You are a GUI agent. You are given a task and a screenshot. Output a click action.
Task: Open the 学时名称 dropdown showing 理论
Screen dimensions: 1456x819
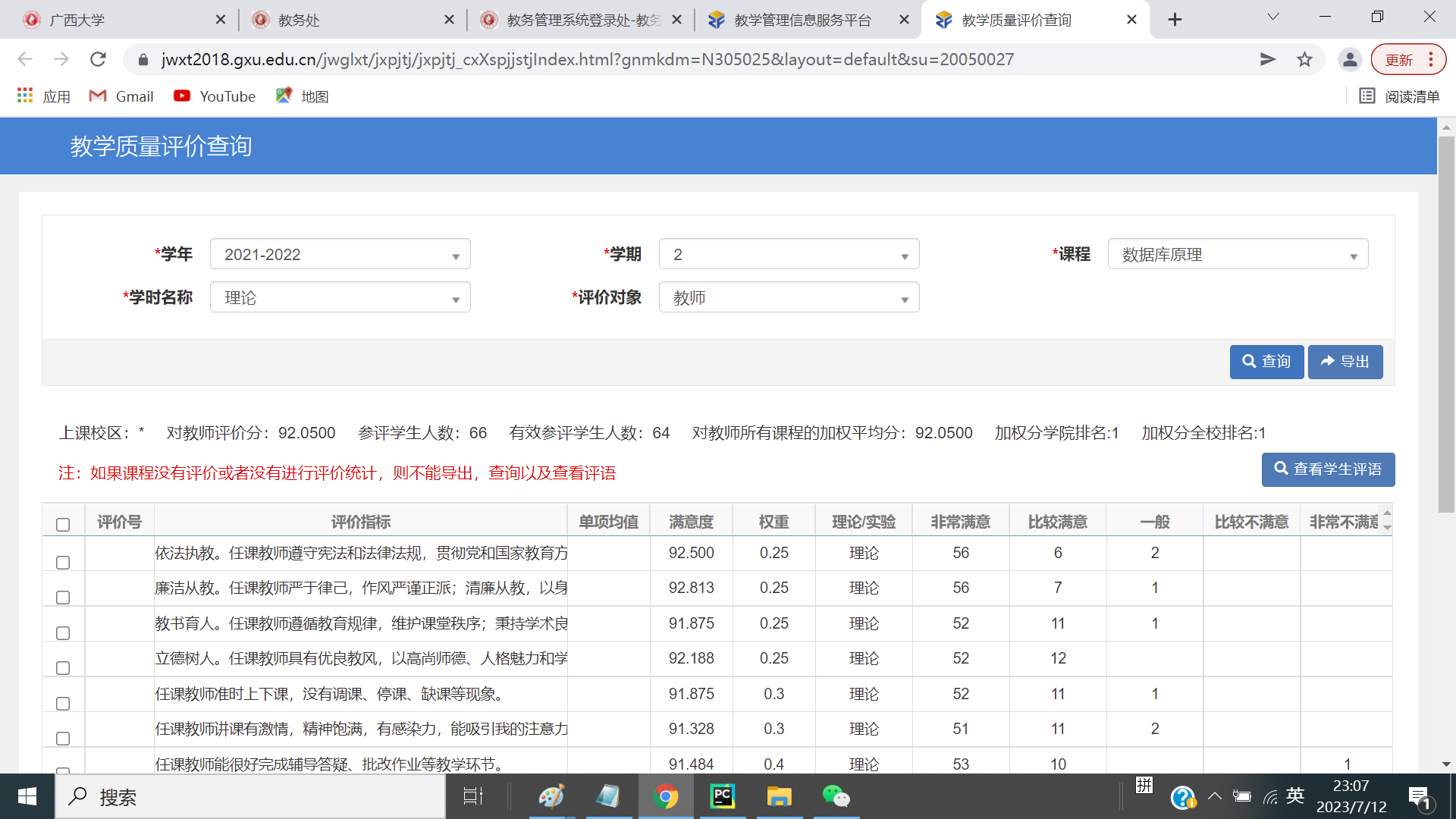[x=340, y=297]
